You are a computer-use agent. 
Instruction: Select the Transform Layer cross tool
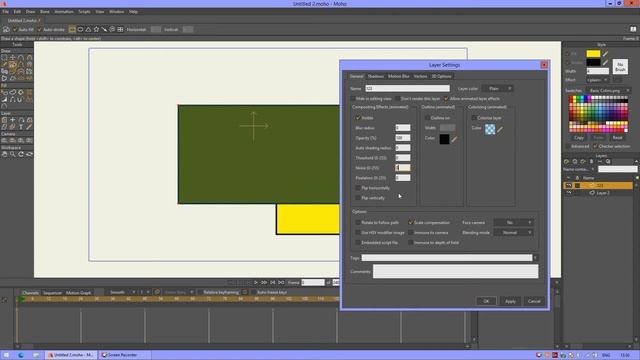[13, 120]
